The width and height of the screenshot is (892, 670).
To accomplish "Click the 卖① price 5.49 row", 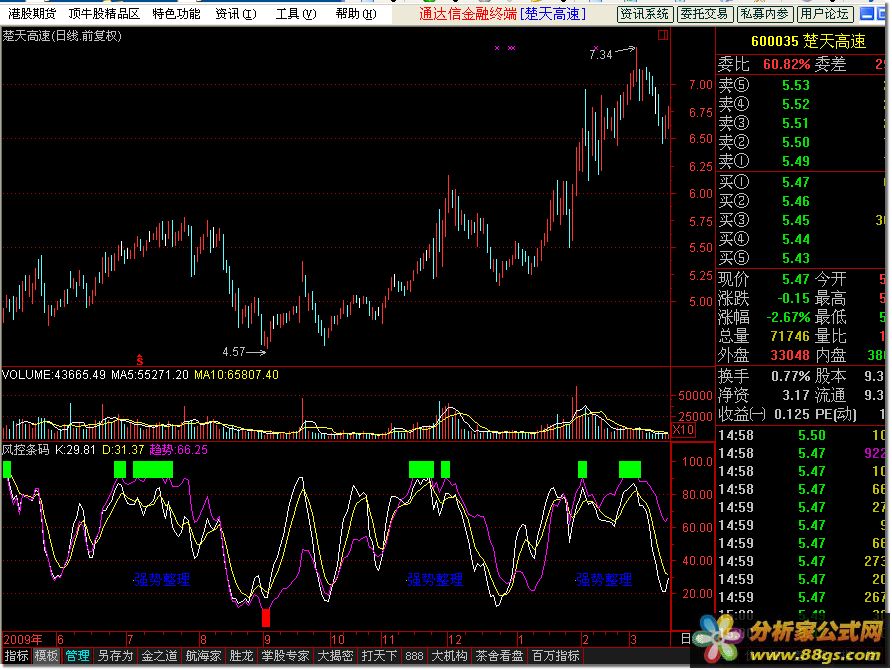I will pos(800,162).
